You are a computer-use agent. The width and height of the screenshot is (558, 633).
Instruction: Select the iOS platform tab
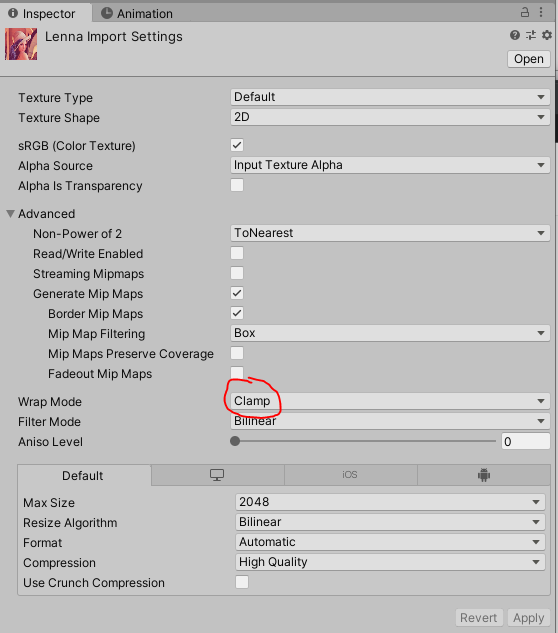[350, 475]
